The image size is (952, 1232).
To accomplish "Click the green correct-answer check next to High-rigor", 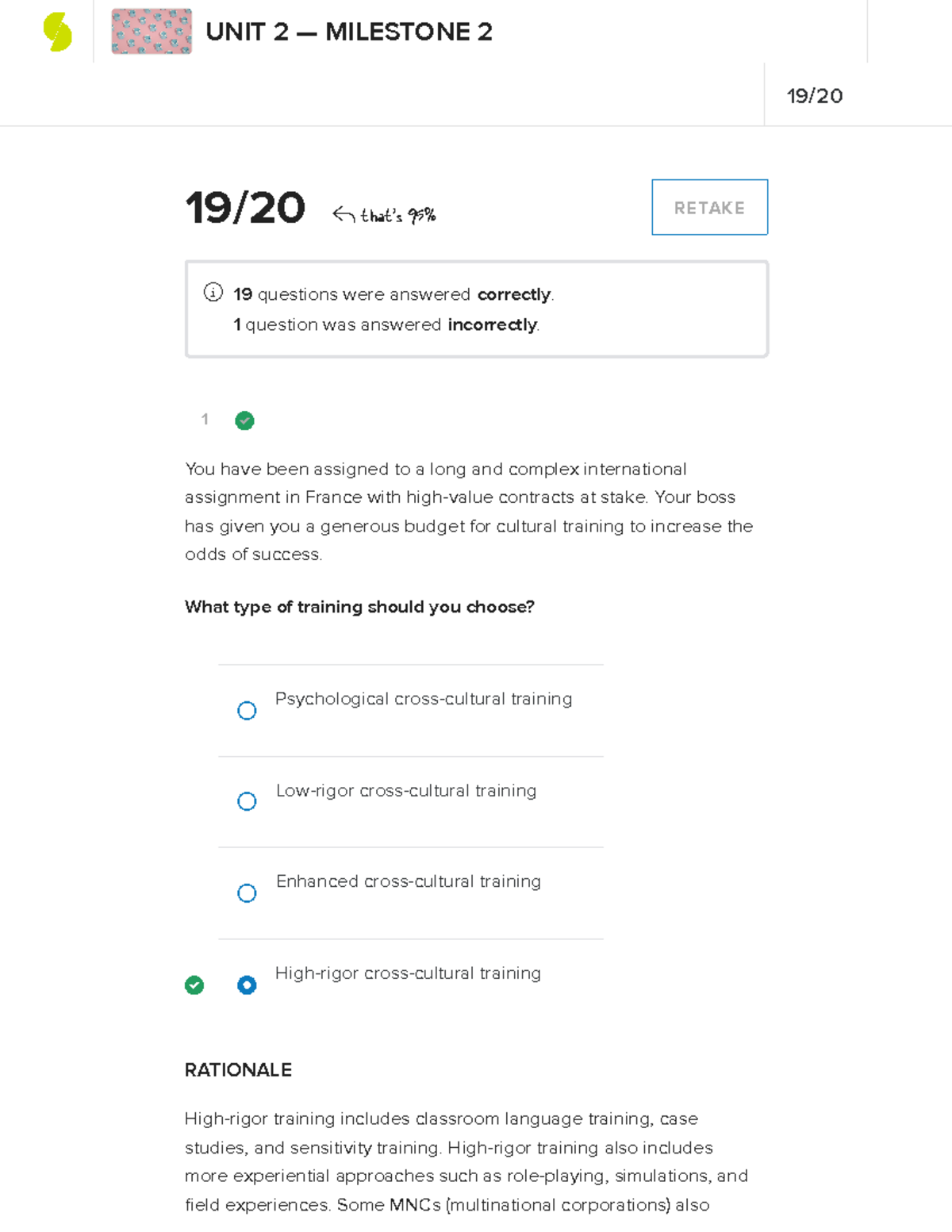I will coord(194,985).
